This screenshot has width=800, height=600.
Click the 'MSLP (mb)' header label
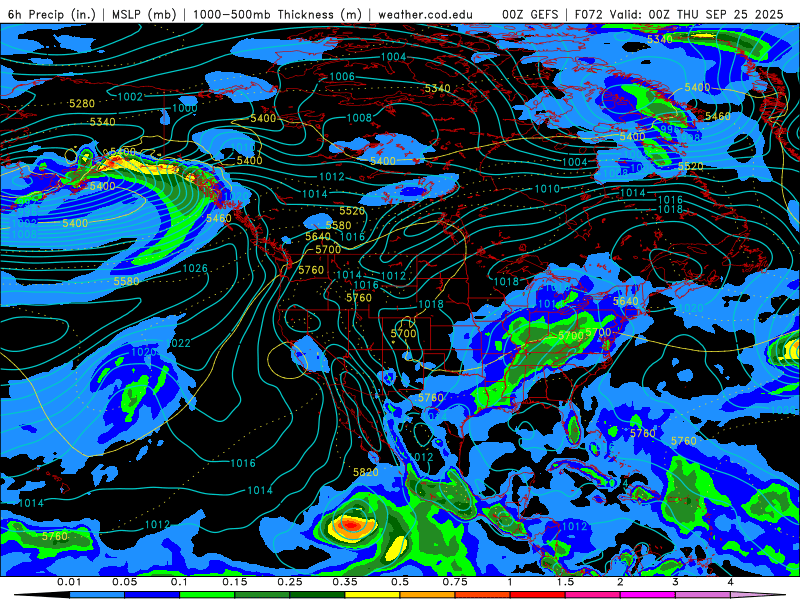[x=144, y=14]
